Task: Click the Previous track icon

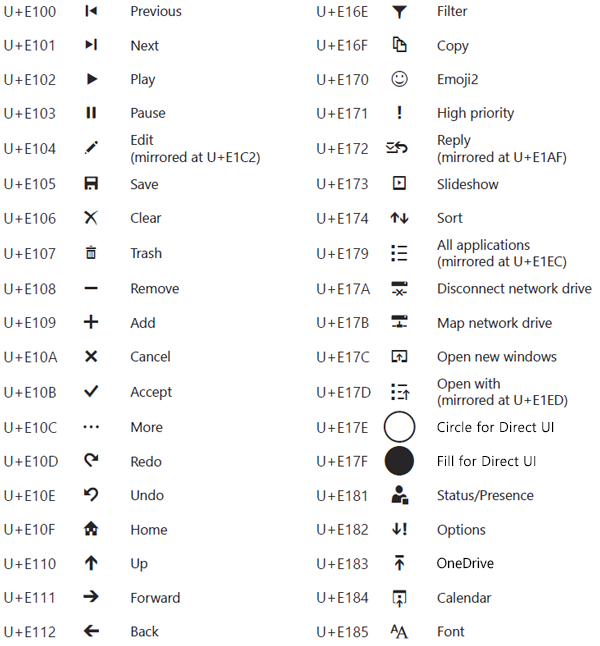Action: click(x=91, y=11)
